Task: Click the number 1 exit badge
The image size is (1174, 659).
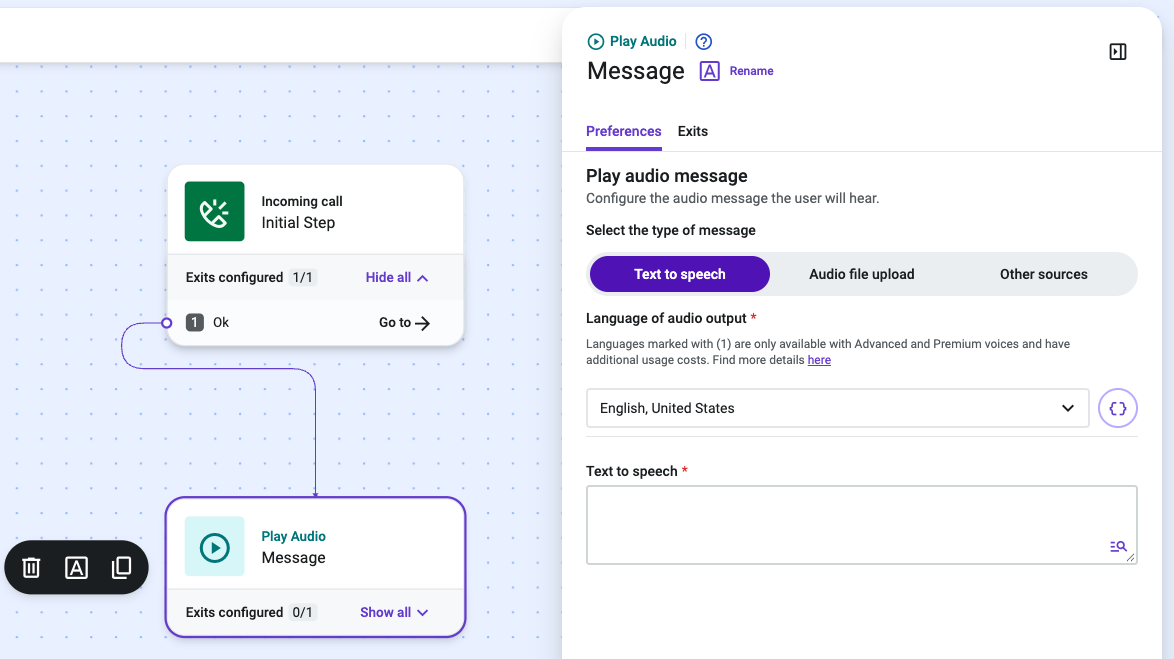Action: [195, 323]
